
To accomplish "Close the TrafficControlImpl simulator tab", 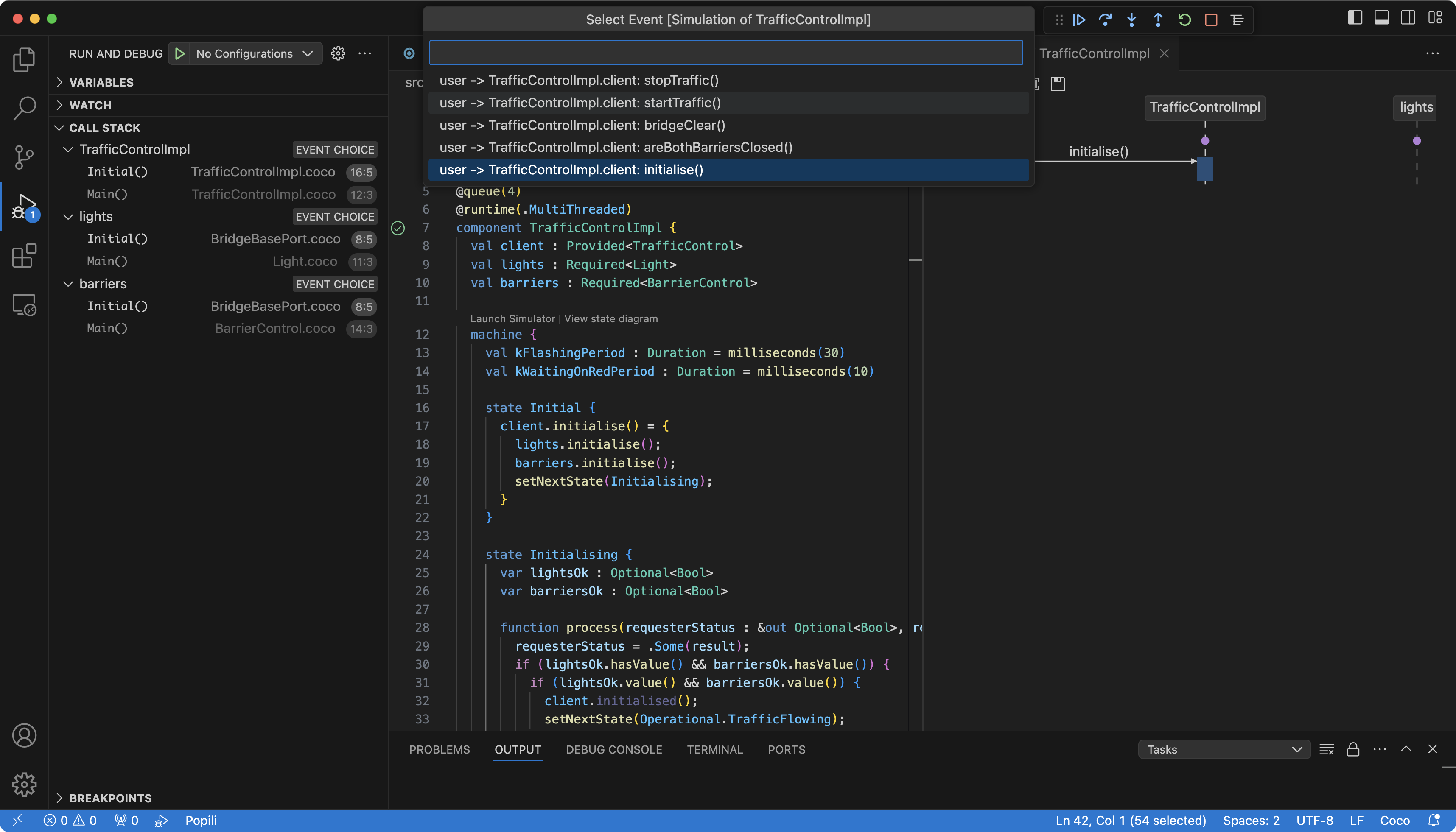I will 1164,54.
